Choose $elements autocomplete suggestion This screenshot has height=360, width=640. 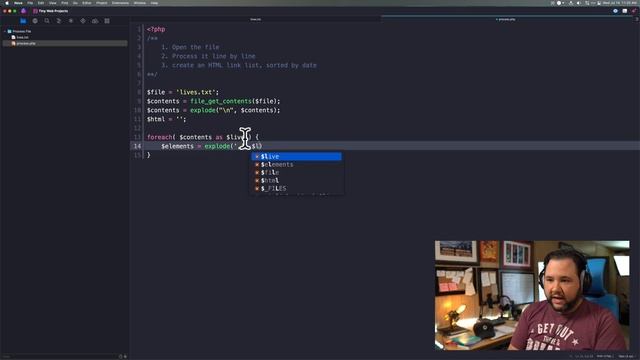point(296,164)
